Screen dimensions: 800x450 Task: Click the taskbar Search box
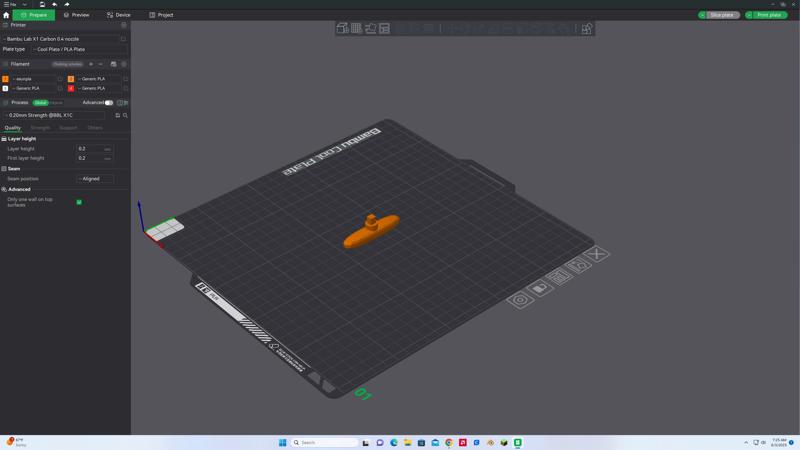pyautogui.click(x=325, y=442)
